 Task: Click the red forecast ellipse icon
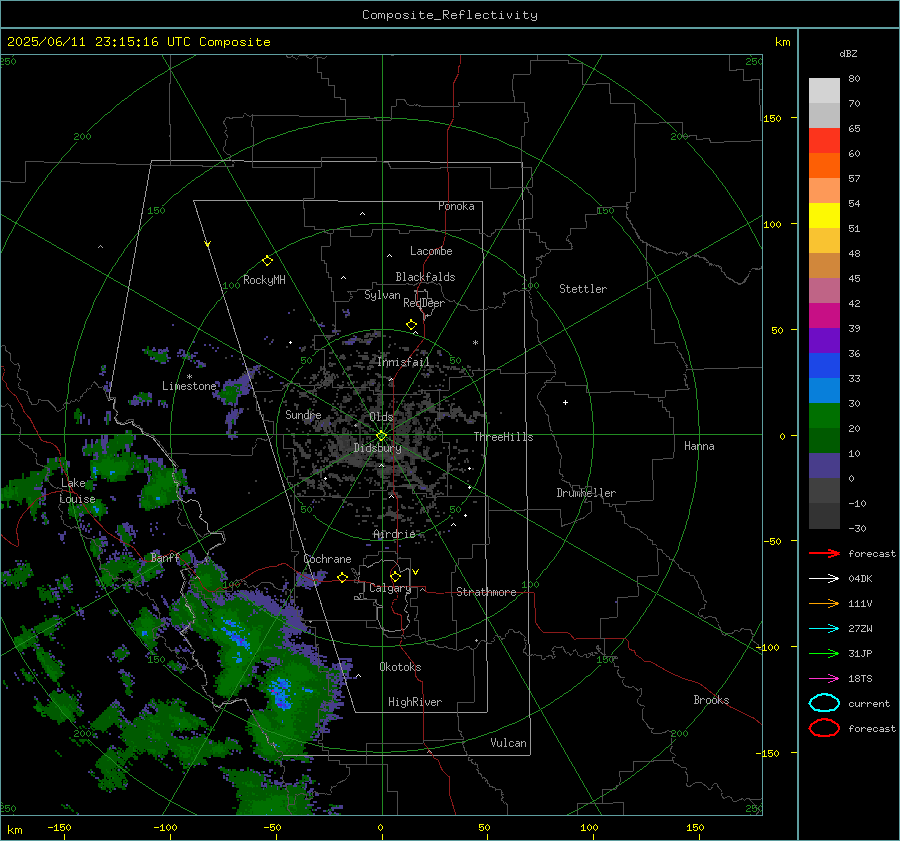coord(824,728)
